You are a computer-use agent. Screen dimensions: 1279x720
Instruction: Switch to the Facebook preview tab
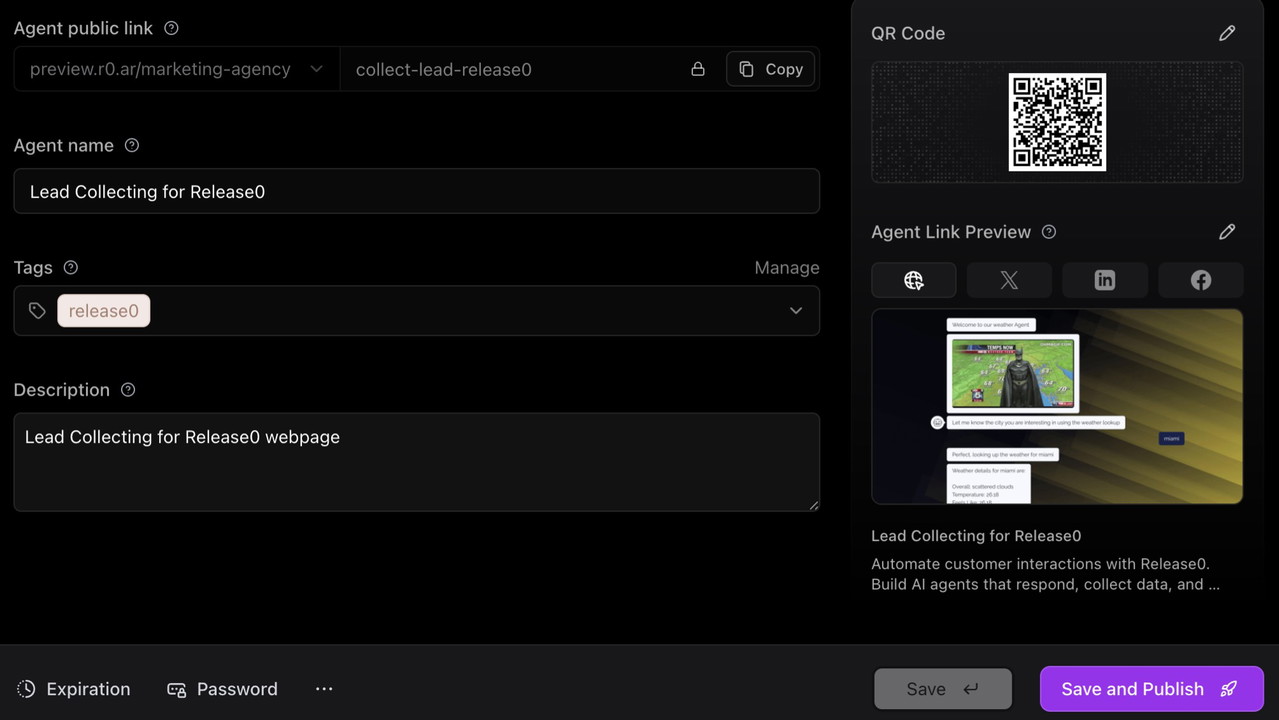click(x=1201, y=280)
